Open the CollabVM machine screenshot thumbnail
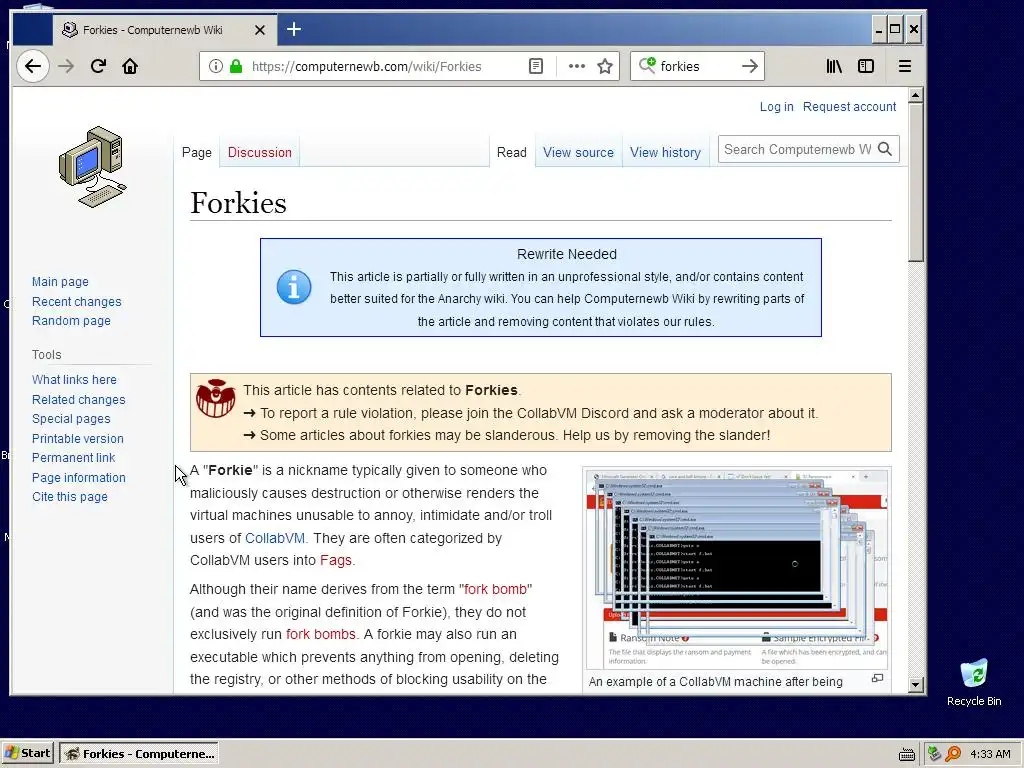This screenshot has height=768, width=1024. pos(737,569)
